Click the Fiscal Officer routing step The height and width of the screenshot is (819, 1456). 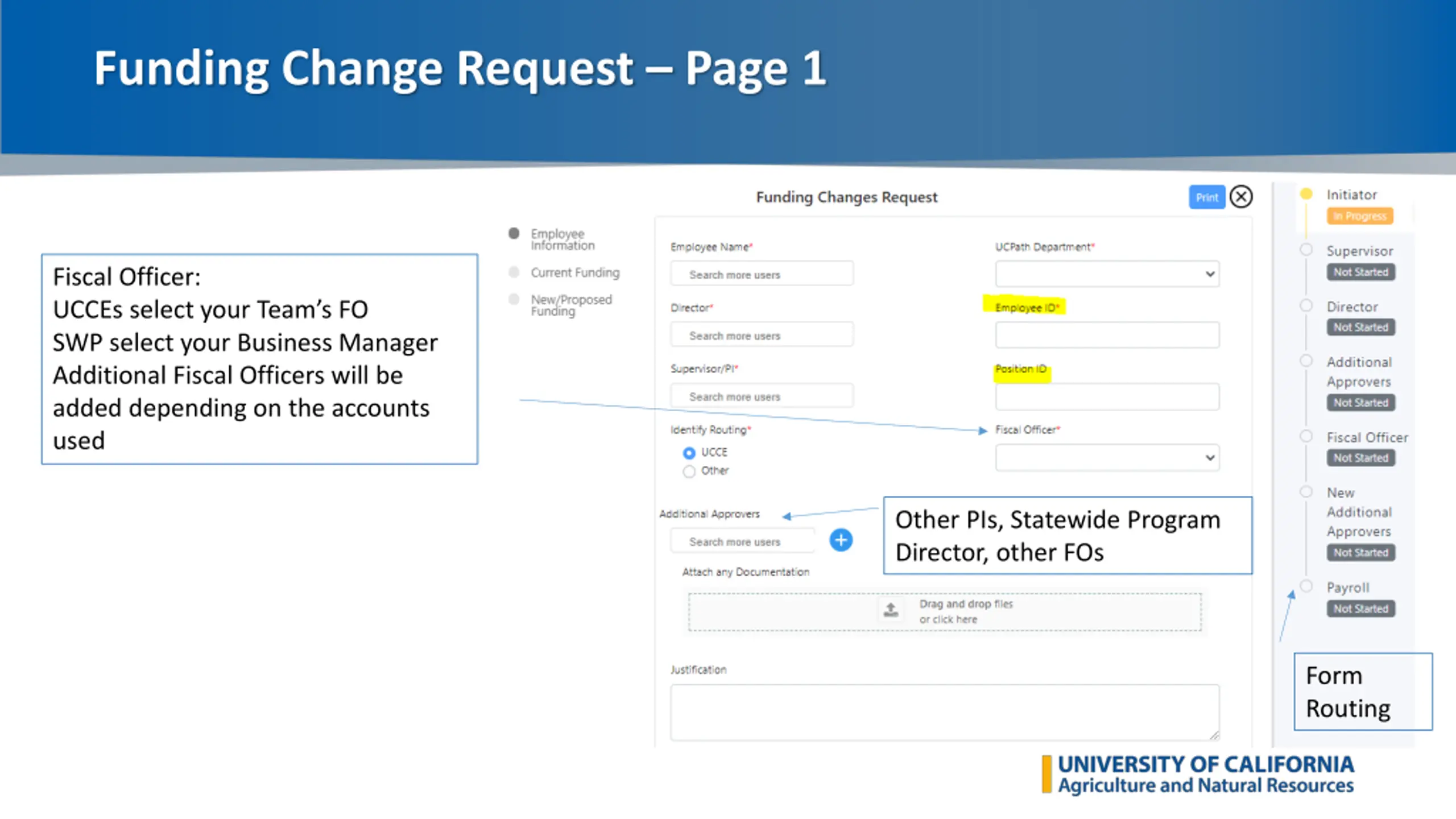tap(1367, 437)
